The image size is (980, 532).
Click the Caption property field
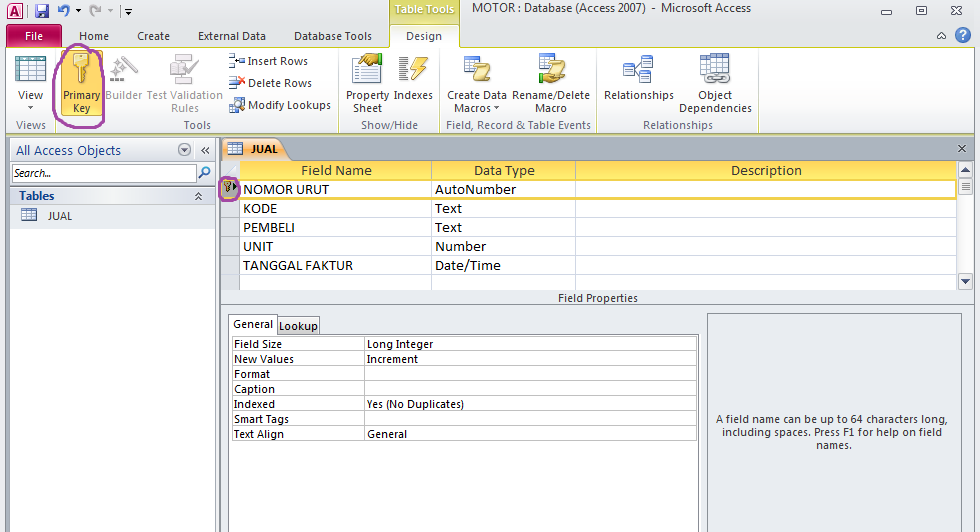point(530,389)
